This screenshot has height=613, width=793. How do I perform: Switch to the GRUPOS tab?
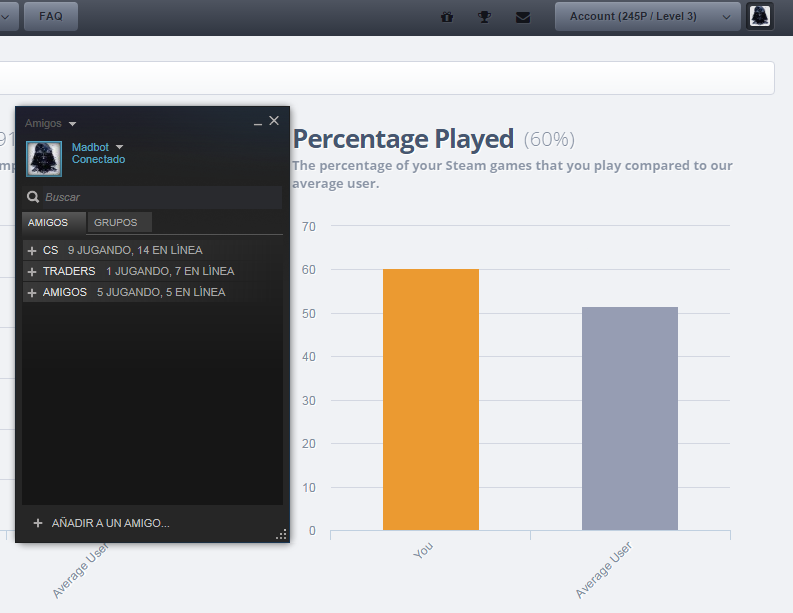click(x=119, y=223)
